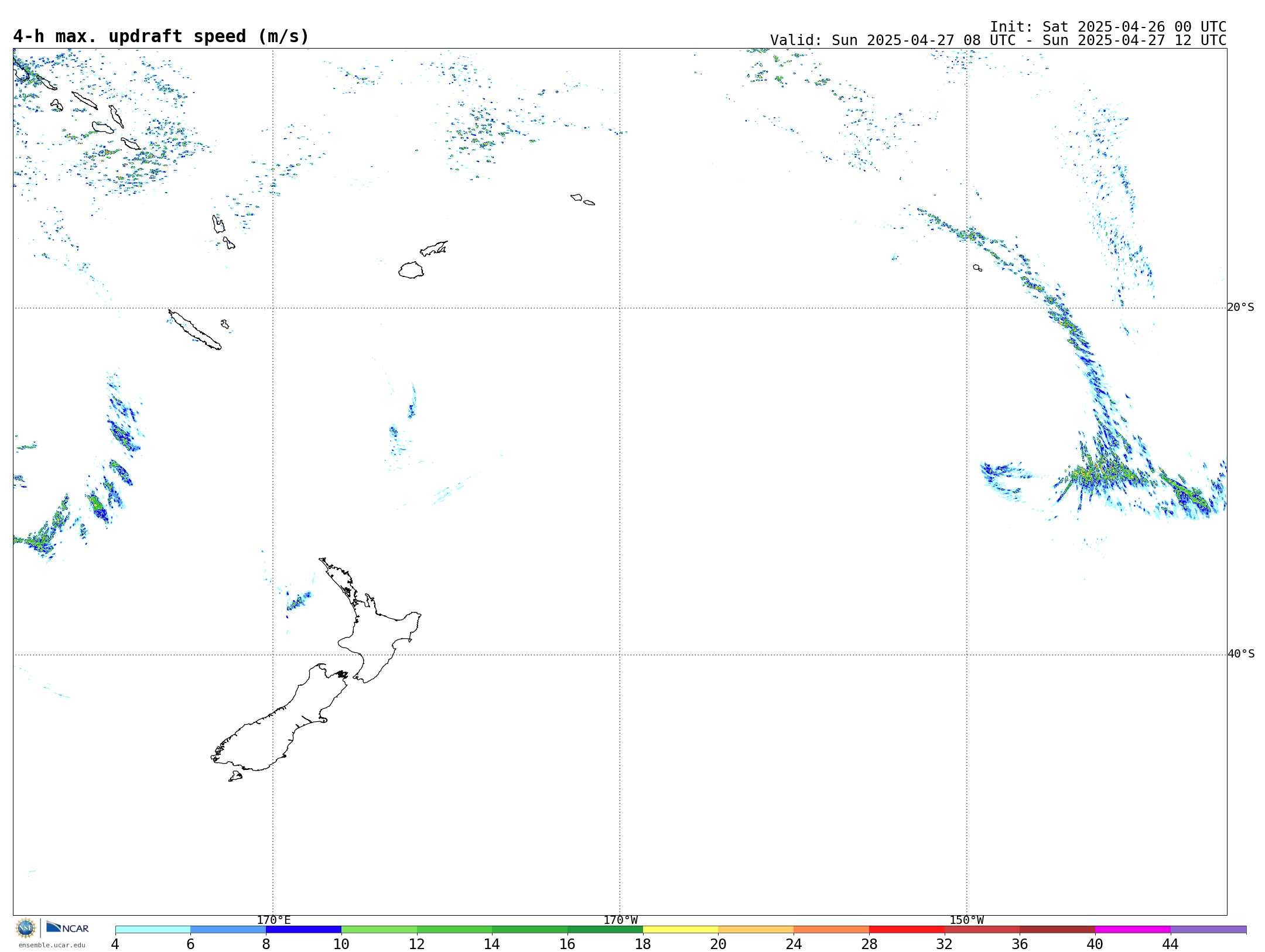Open the ensemble.ucar.edu text link

[52, 945]
